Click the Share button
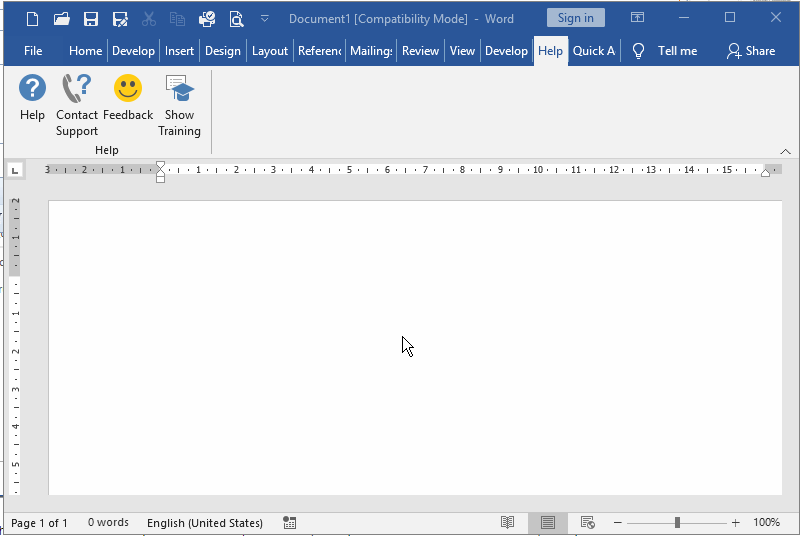The image size is (800, 536). [751, 51]
